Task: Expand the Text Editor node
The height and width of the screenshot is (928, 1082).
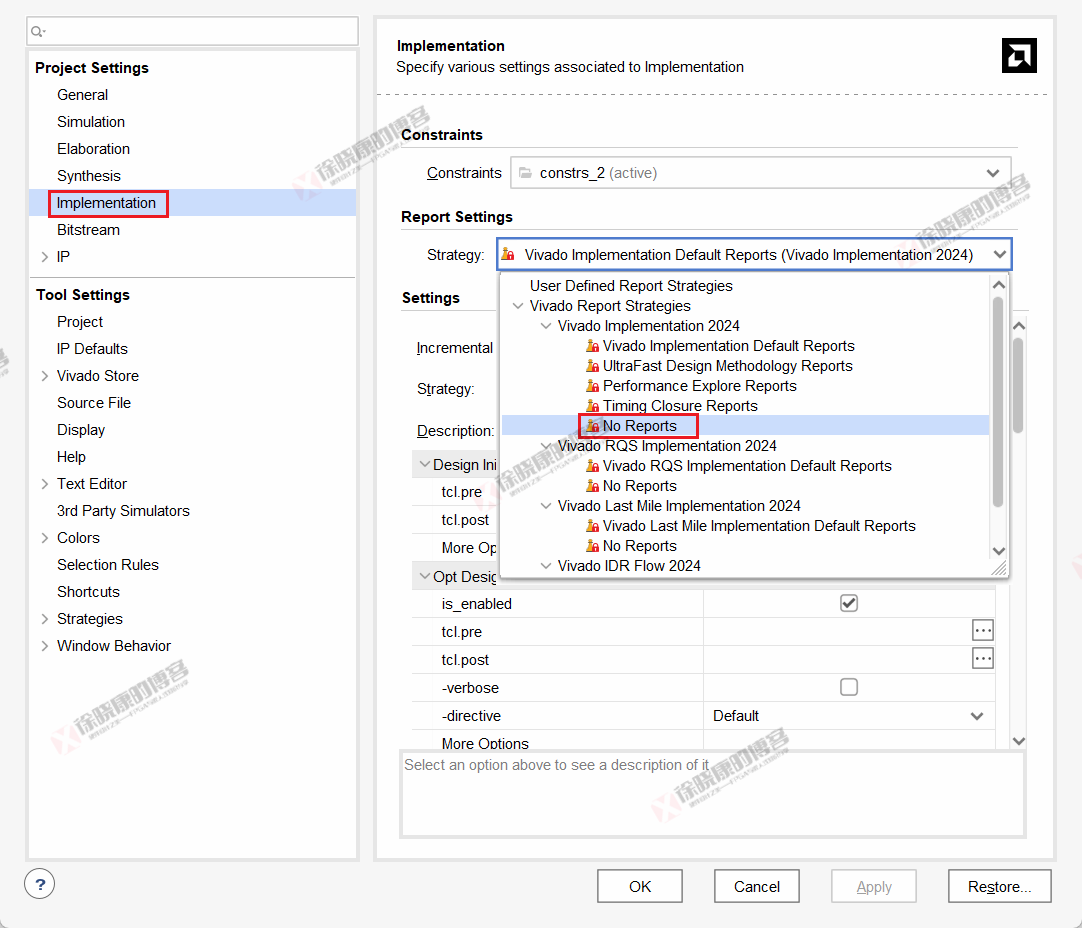Action: click(x=45, y=484)
